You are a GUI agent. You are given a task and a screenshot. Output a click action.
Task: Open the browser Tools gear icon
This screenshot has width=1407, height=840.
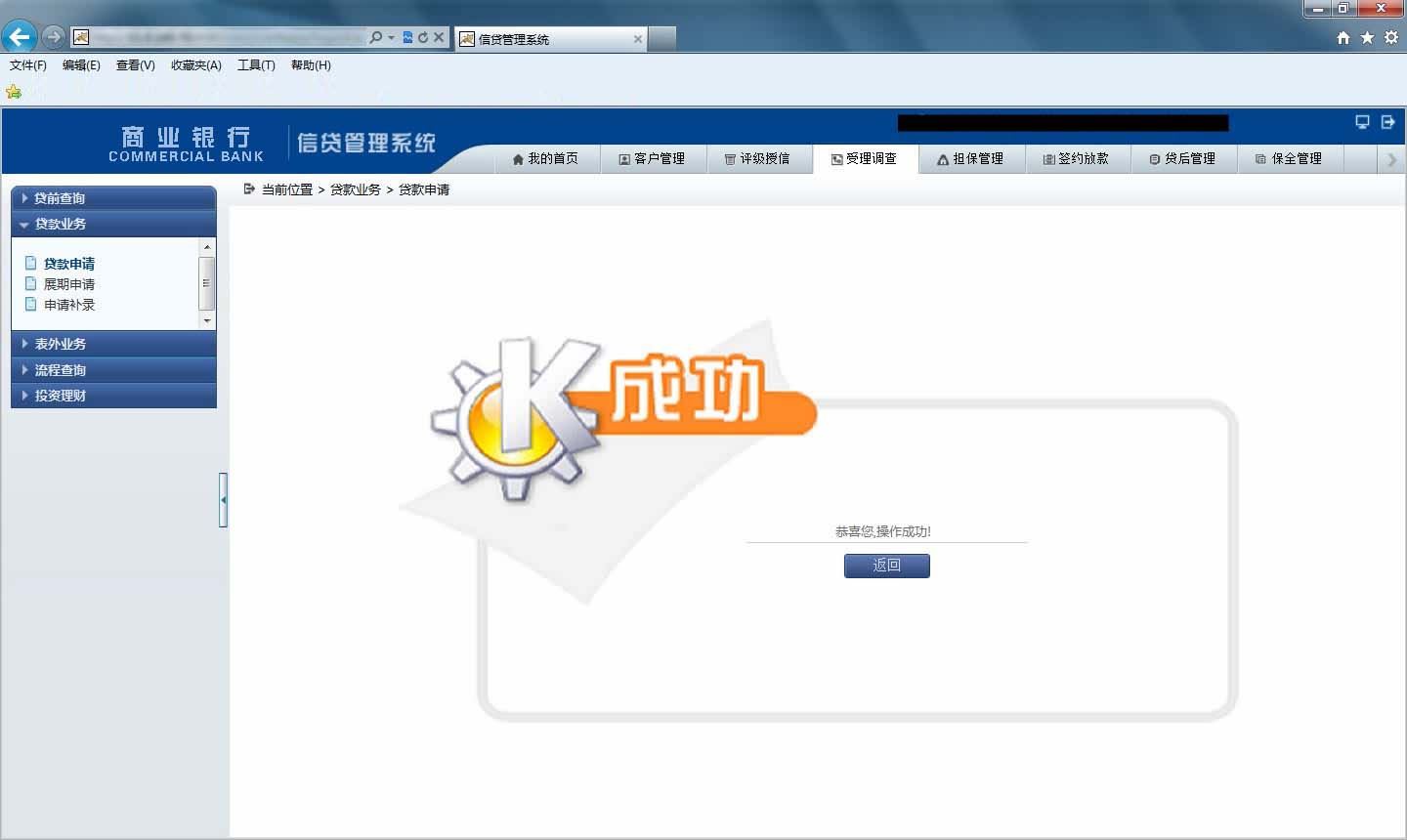[x=1390, y=37]
